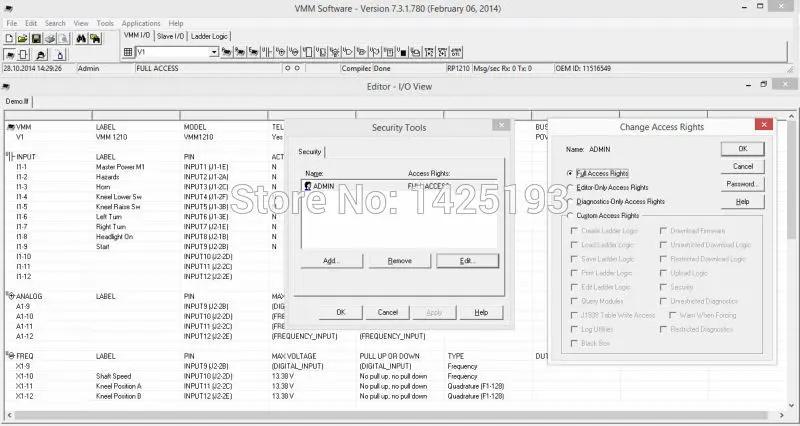Image resolution: width=800 pixels, height=426 pixels.
Task: Tick the Black Box checkbox
Action: [574, 343]
